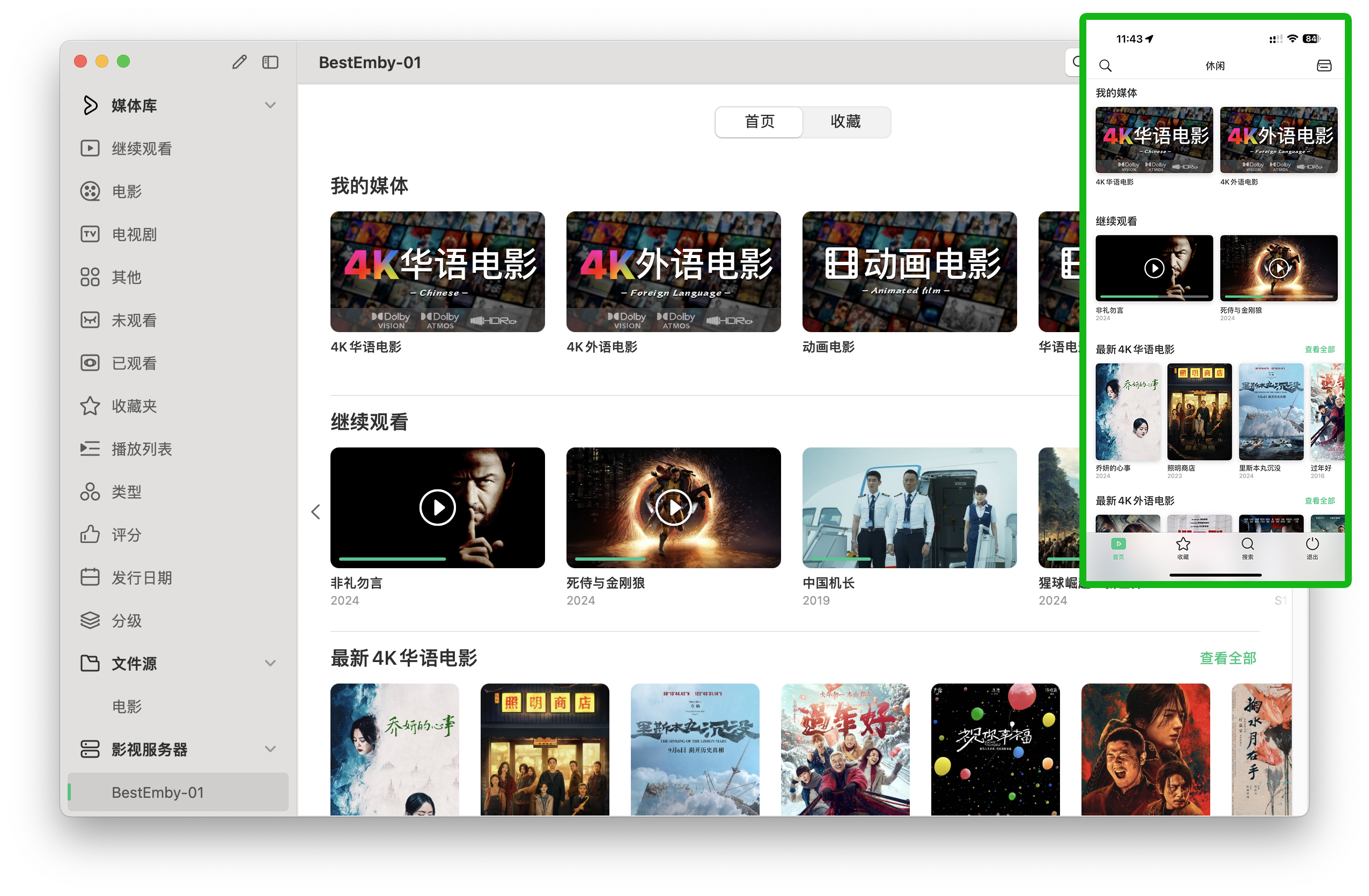
Task: Tap 查看全部 beside 最新 4K 外语电影 on phone
Action: coord(1319,501)
